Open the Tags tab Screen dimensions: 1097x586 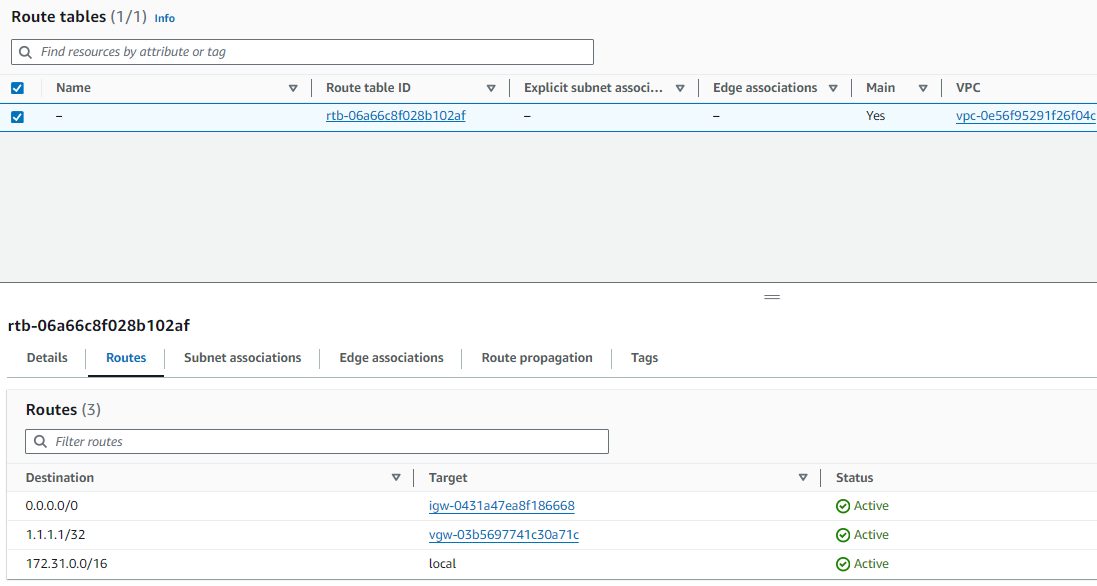(x=644, y=358)
